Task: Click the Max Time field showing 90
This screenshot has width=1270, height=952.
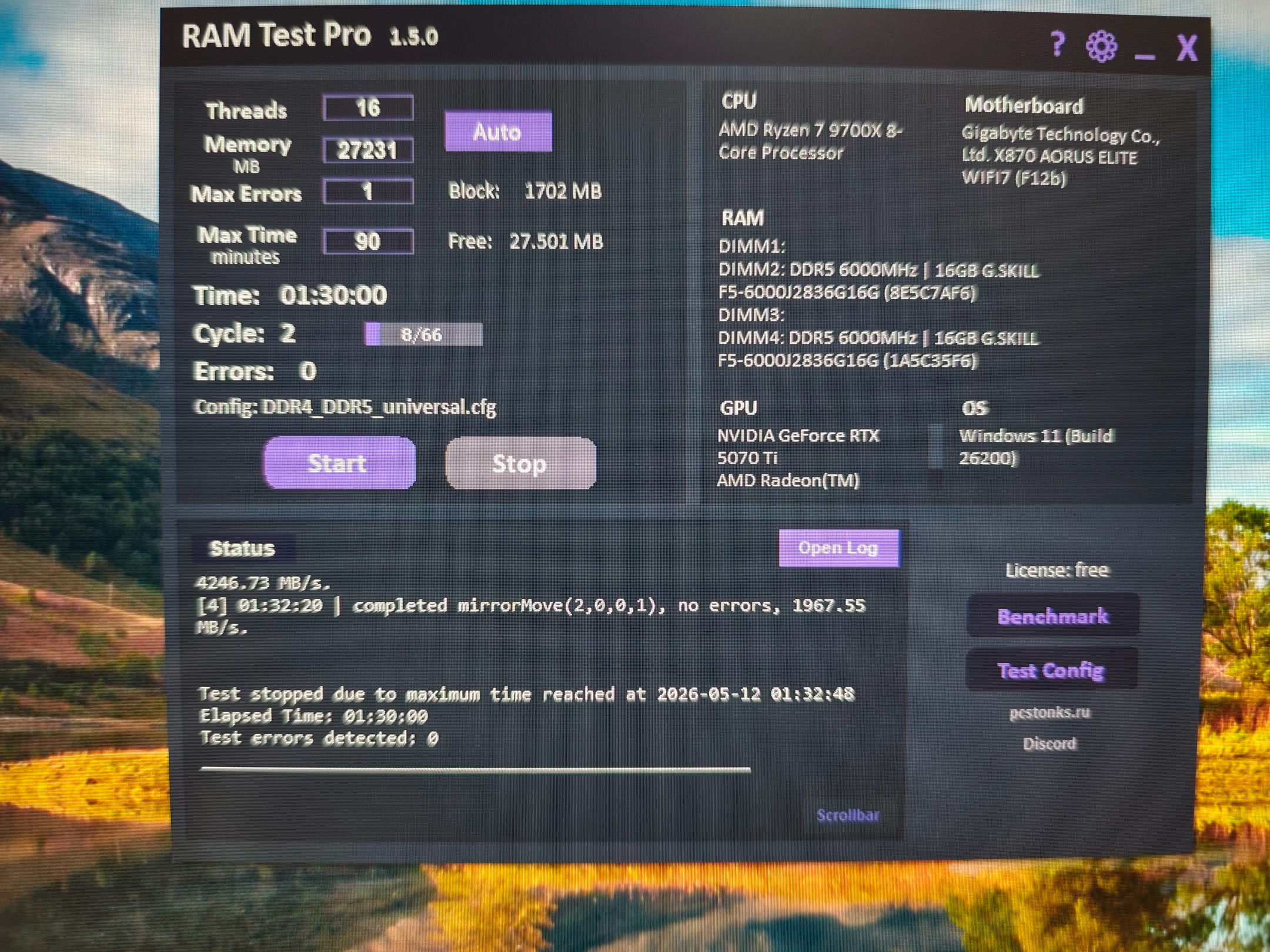Action: coord(368,242)
